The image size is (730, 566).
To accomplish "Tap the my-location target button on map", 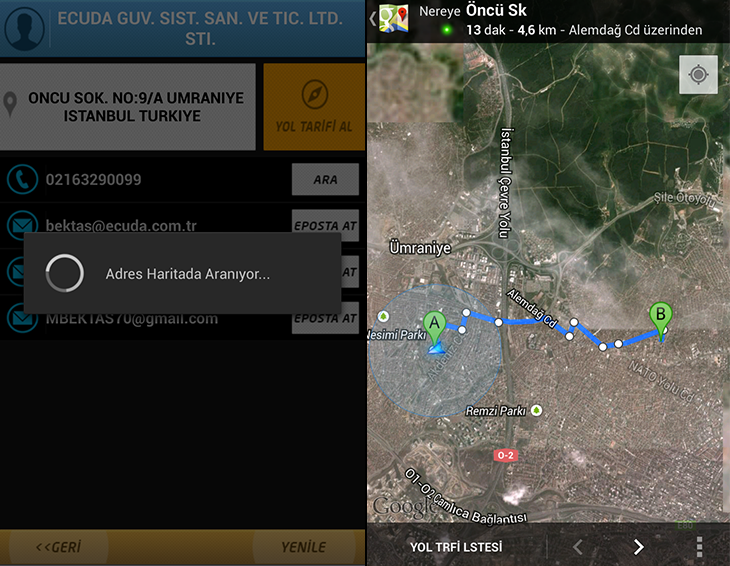I will (698, 74).
